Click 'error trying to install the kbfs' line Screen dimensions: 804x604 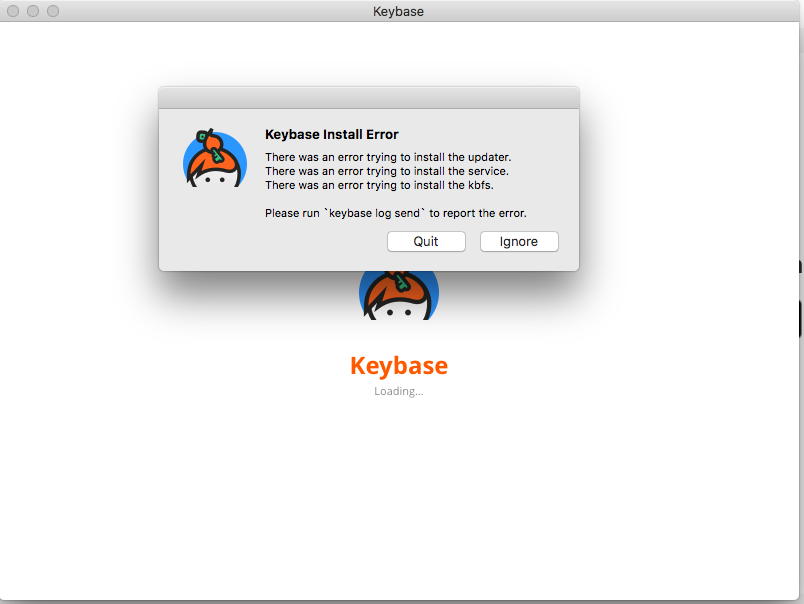click(379, 185)
